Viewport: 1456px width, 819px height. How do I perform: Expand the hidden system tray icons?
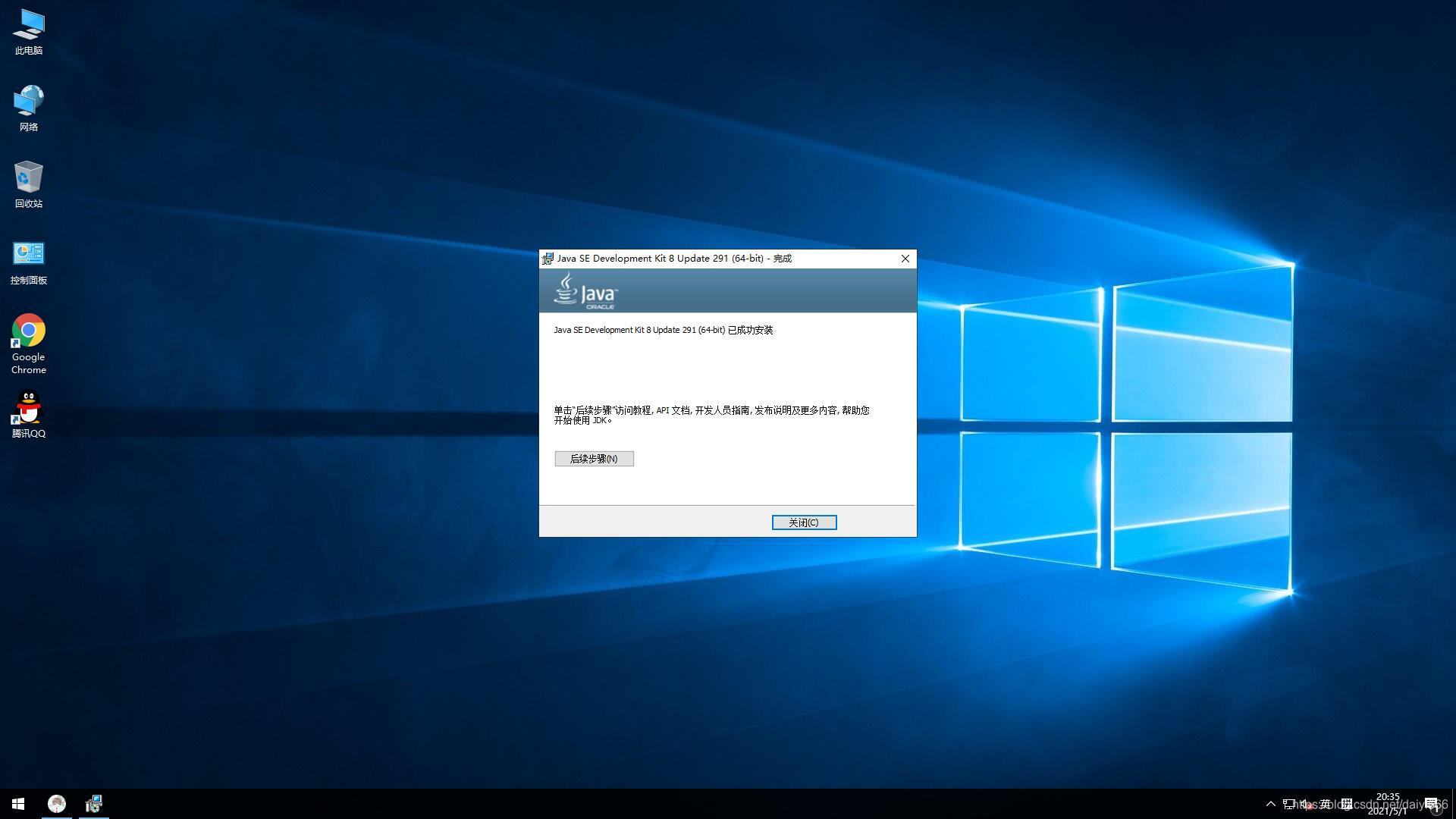point(1271,804)
